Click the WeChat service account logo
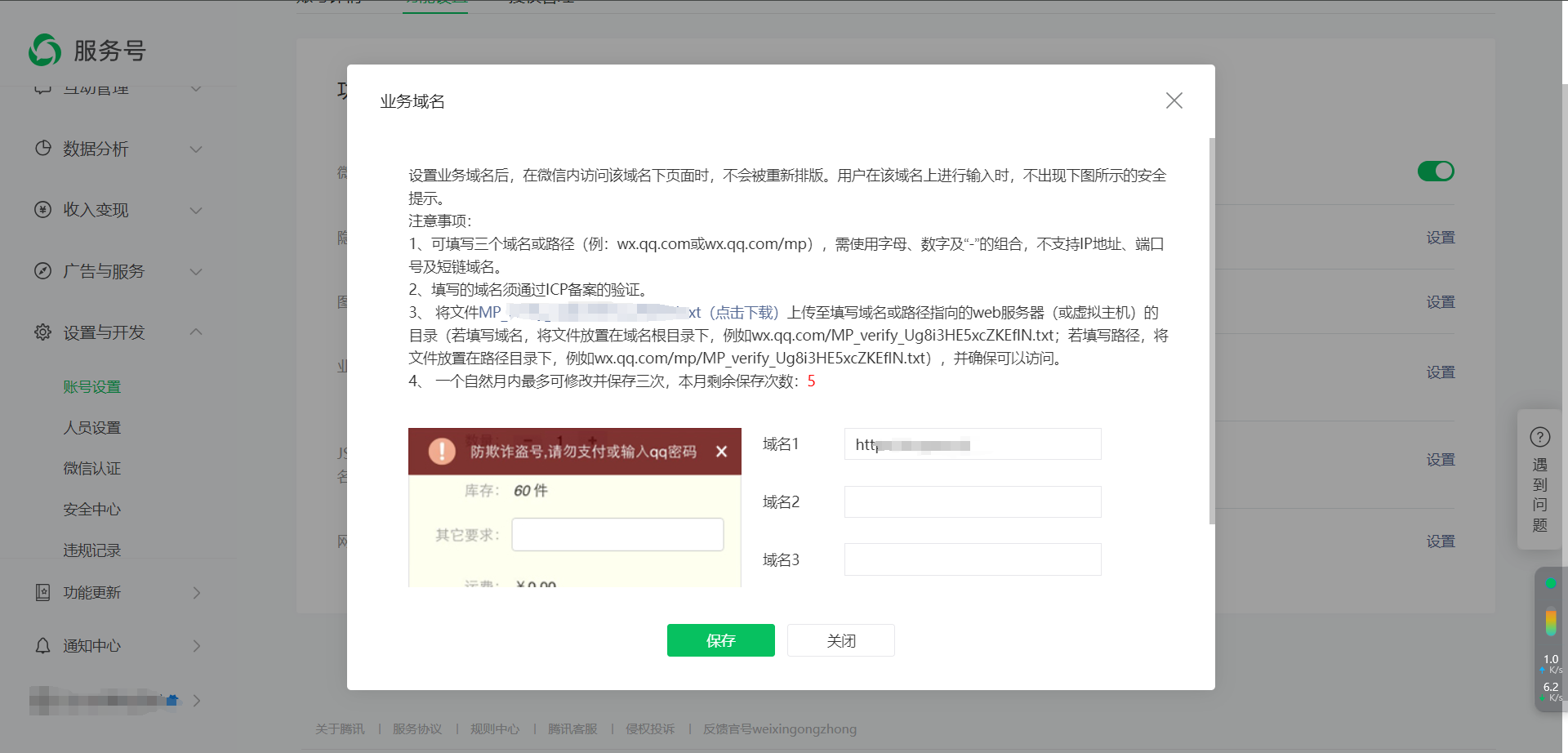The height and width of the screenshot is (753, 1568). pyautogui.click(x=45, y=51)
